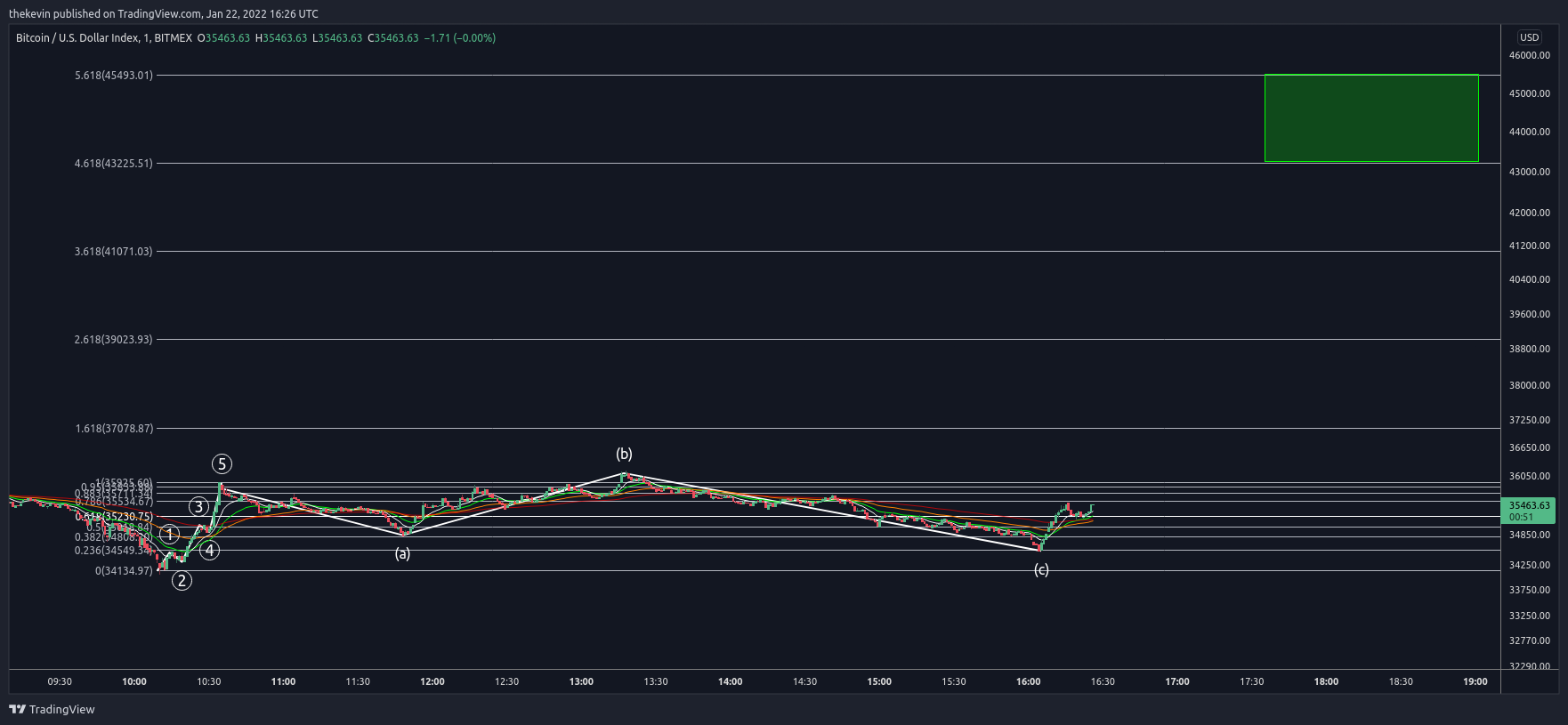Screen dimensions: 1568x725
Task: Click the 5.618(45493.01) Fibonacci level label
Action: click(114, 76)
